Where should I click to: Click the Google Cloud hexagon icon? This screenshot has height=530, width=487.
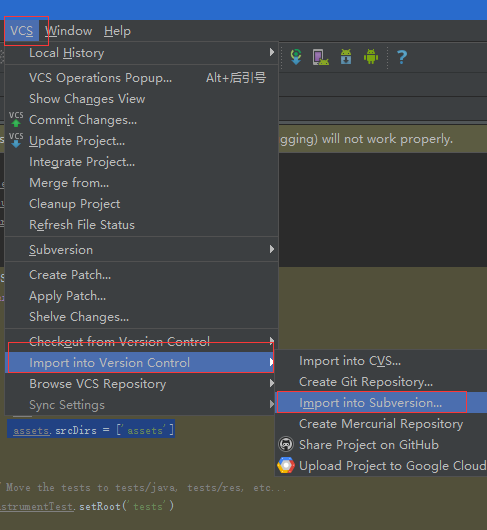click(x=286, y=465)
